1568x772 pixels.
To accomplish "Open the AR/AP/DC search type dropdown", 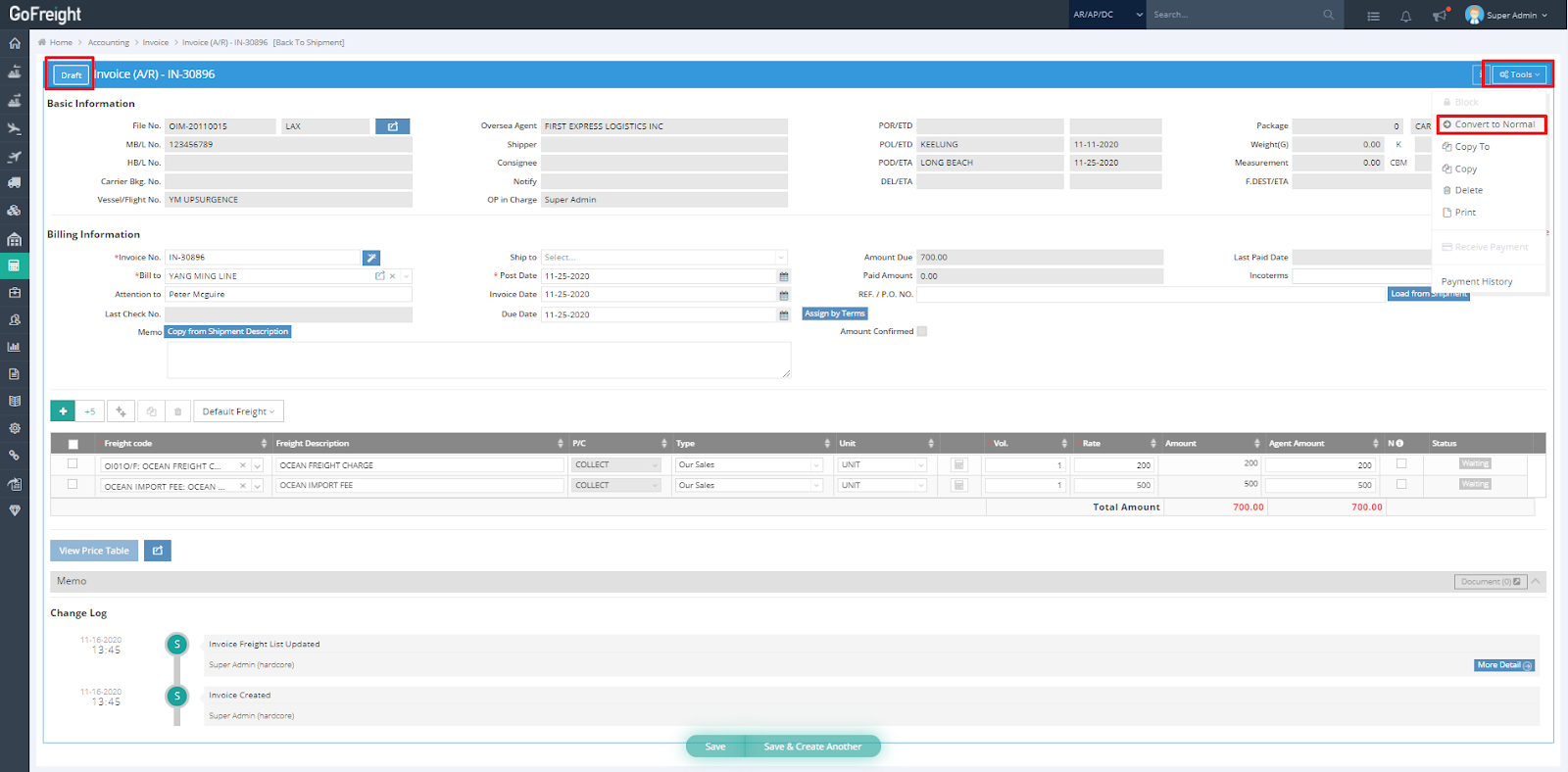I will [x=1107, y=15].
